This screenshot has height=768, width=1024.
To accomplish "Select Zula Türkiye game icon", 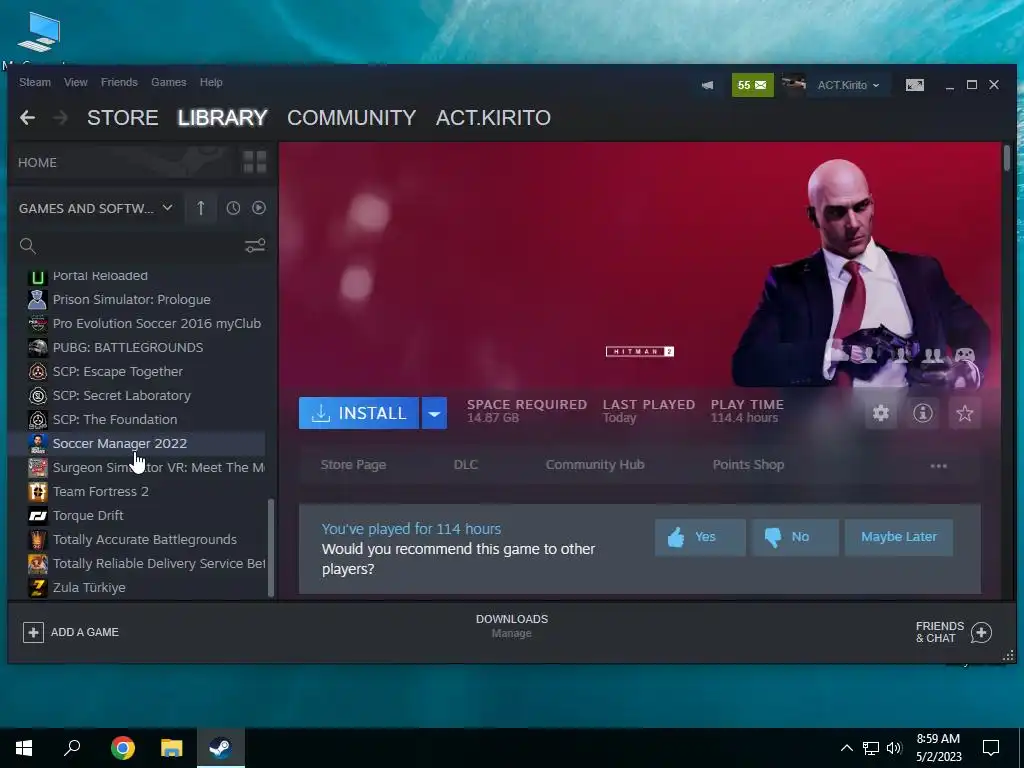I will pyautogui.click(x=38, y=587).
